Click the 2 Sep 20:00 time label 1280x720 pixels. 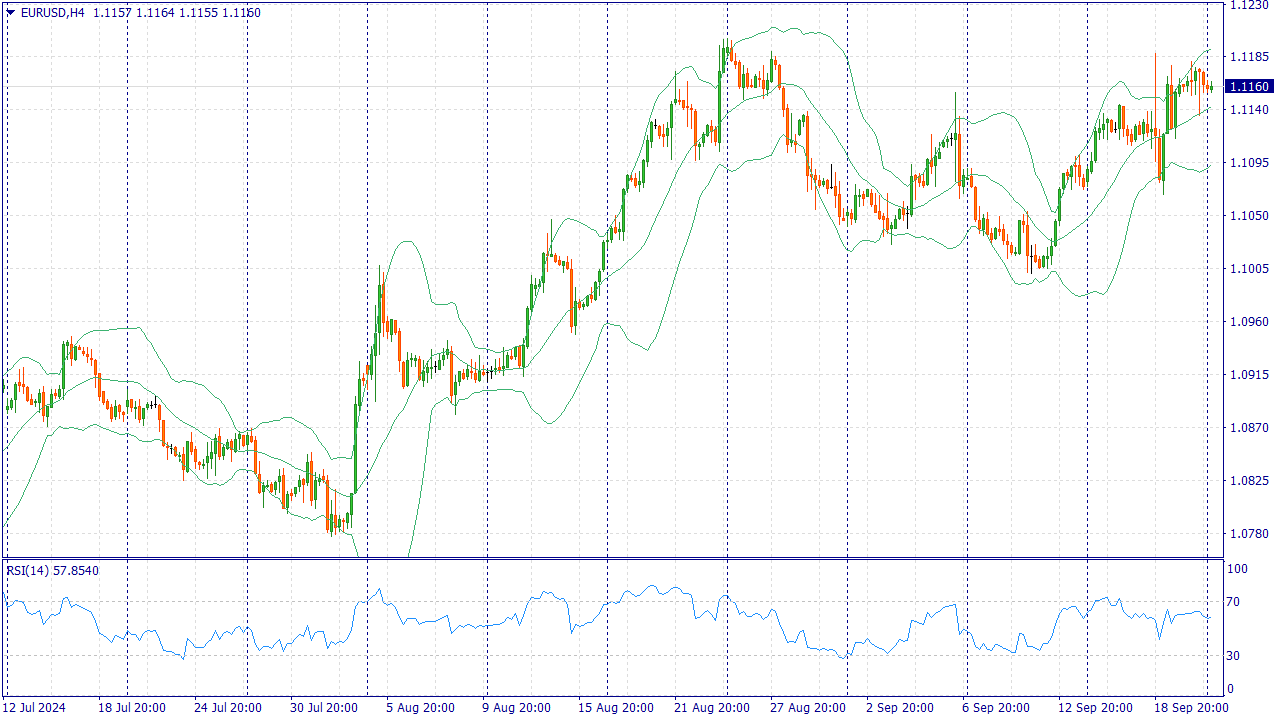[x=901, y=708]
